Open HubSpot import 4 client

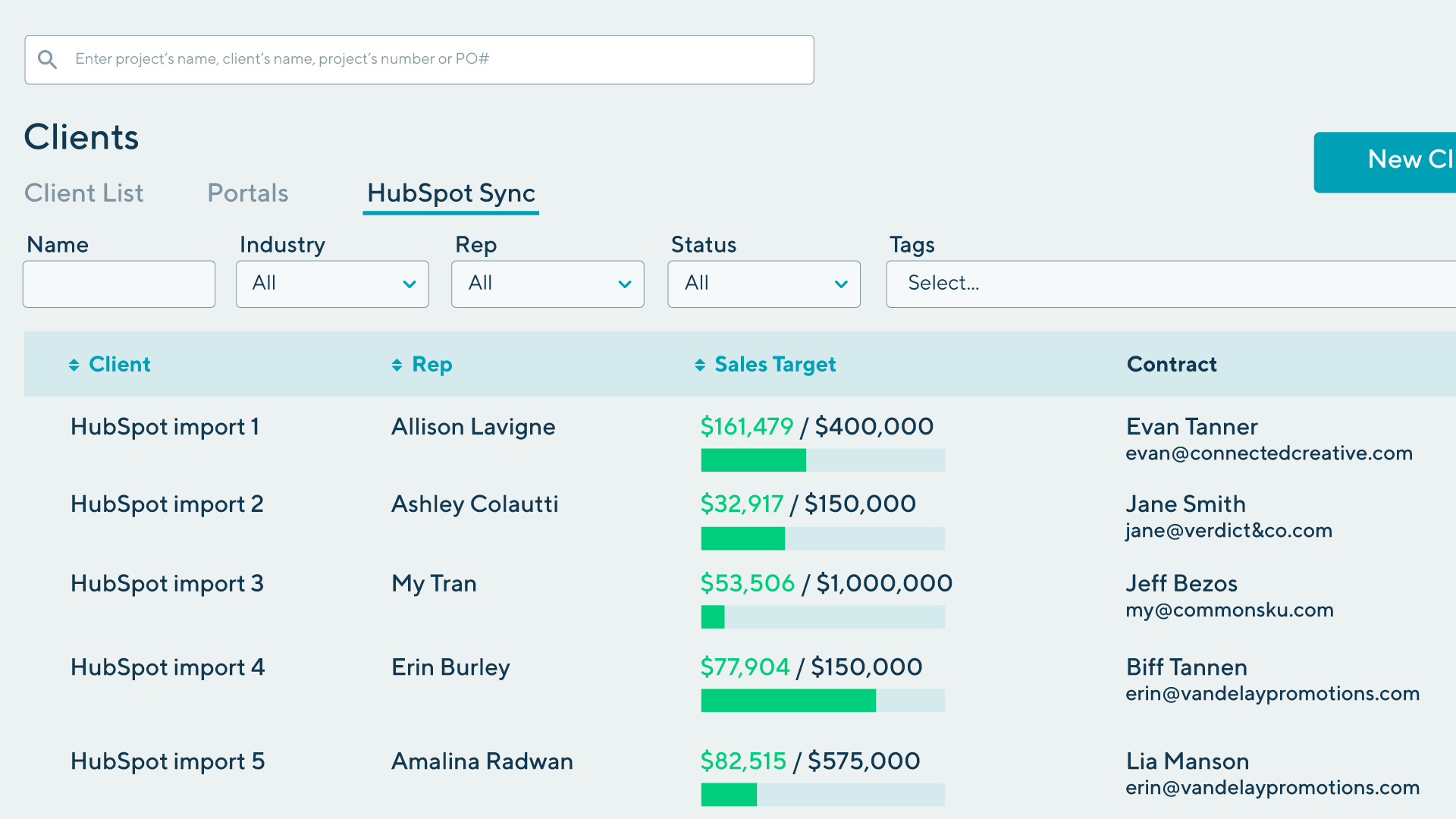pyautogui.click(x=168, y=667)
